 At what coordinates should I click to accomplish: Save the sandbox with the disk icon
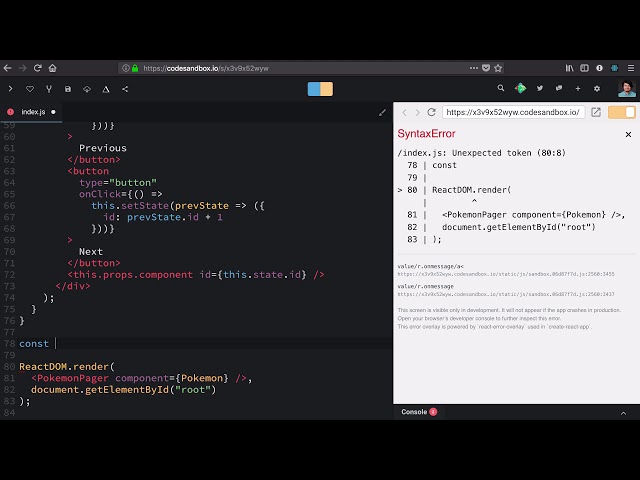pos(68,89)
